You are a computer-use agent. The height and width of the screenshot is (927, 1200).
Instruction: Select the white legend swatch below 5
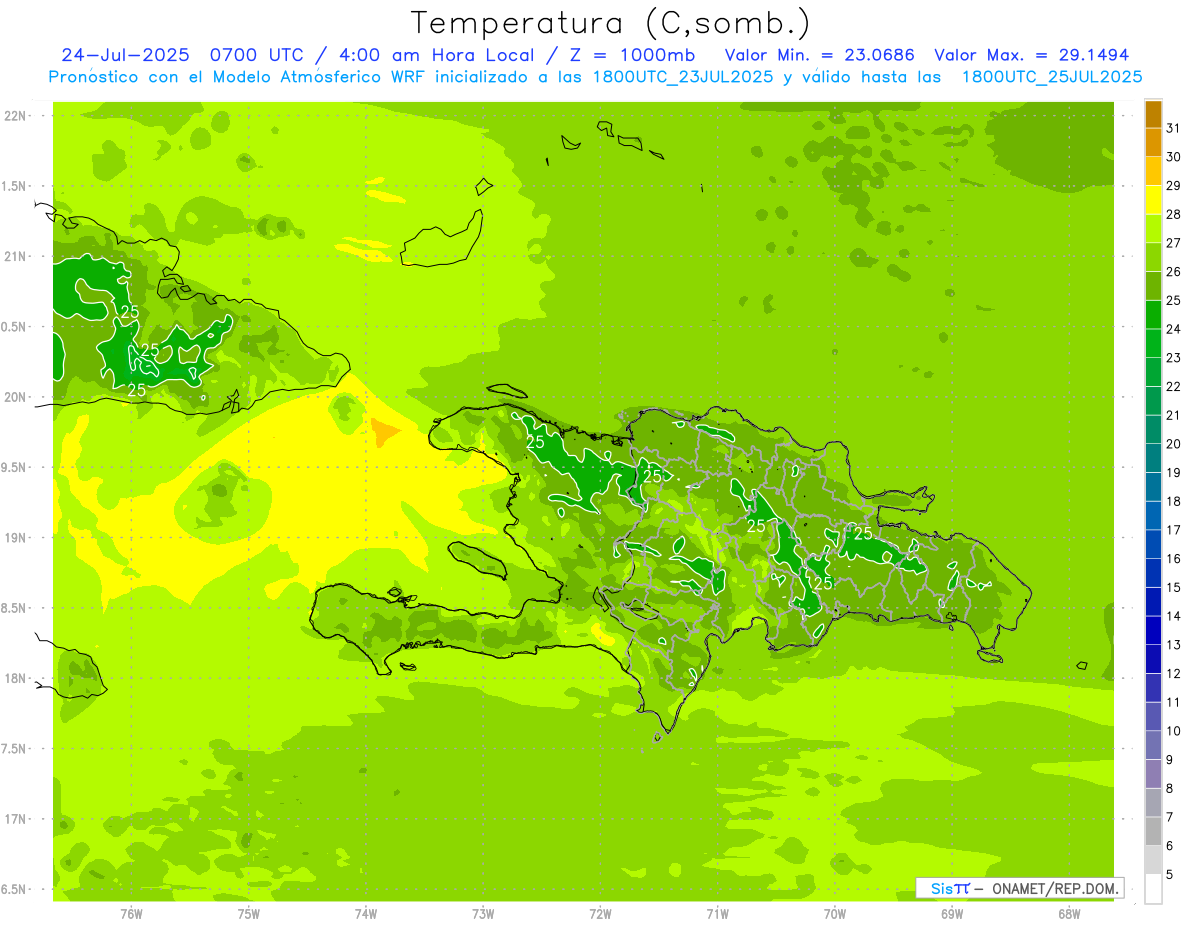1153,889
